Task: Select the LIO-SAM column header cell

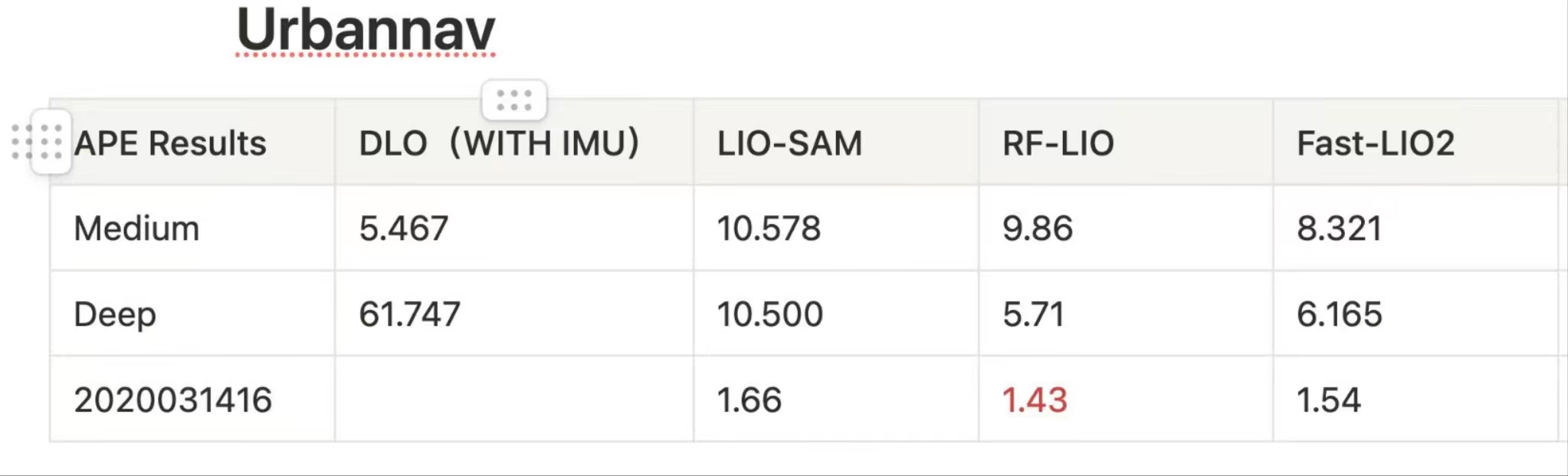Action: coord(836,143)
